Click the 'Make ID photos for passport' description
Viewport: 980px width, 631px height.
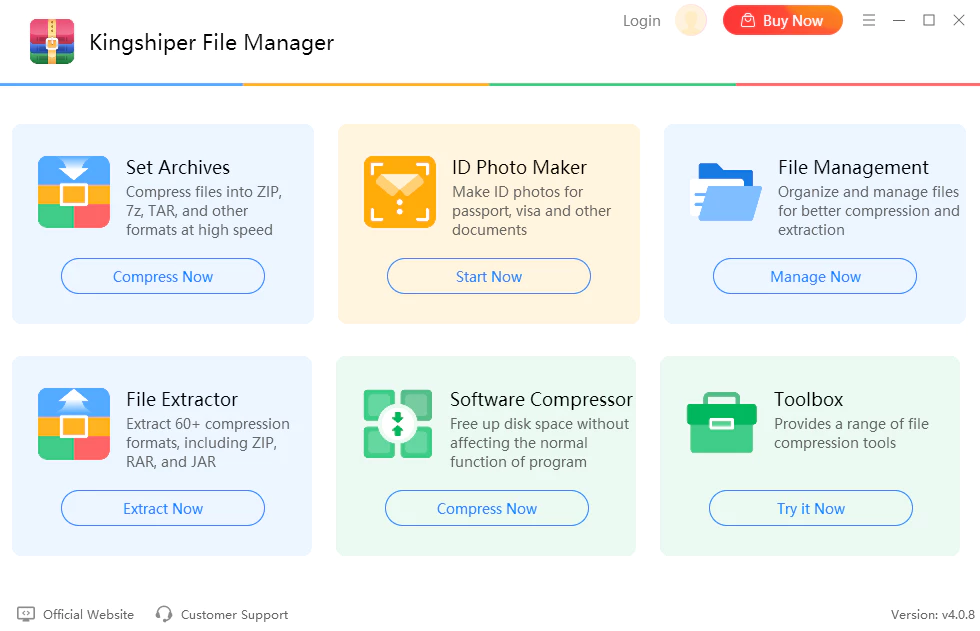[531, 211]
